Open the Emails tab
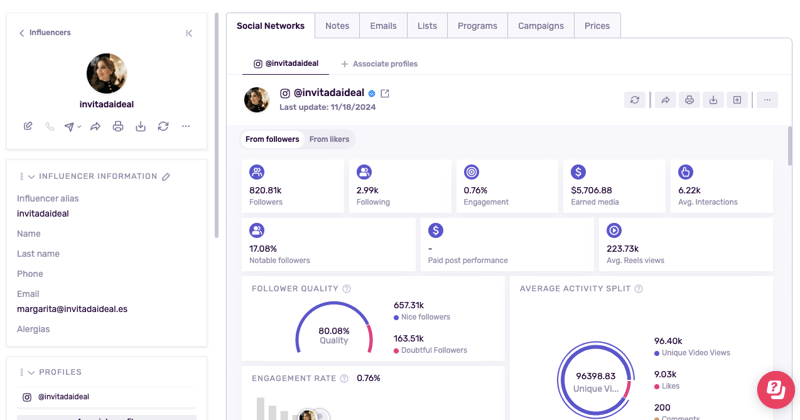The image size is (800, 420). pos(383,26)
